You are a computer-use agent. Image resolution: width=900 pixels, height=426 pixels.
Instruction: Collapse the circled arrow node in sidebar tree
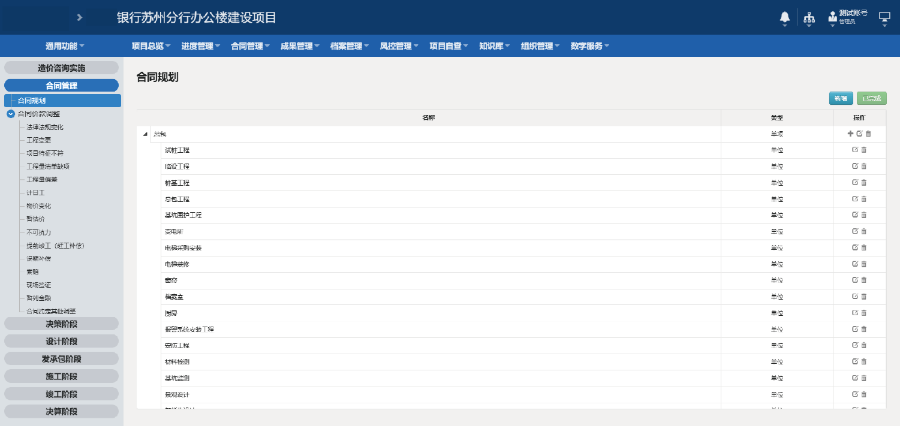(11, 114)
